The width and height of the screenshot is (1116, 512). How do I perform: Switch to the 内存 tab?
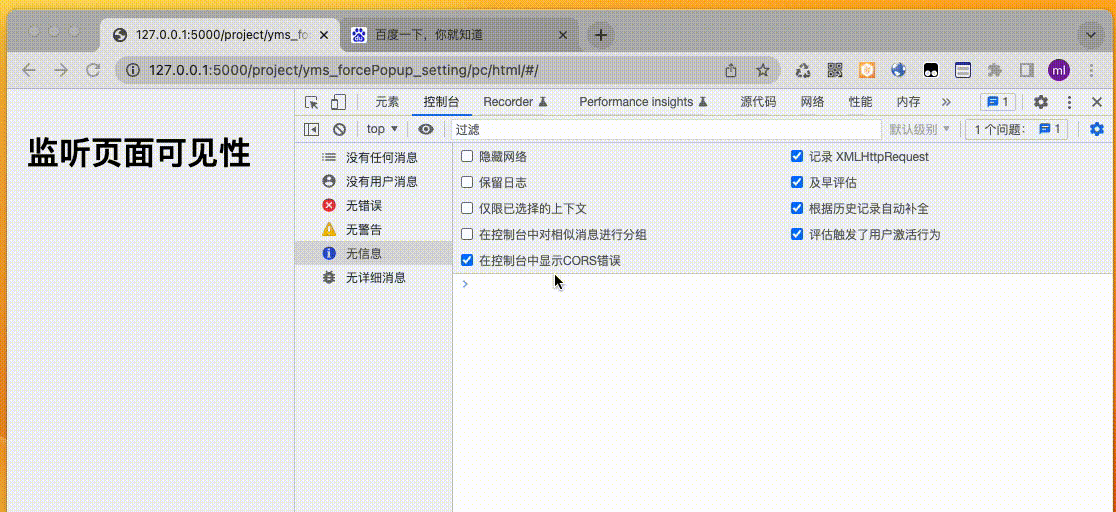click(x=908, y=102)
